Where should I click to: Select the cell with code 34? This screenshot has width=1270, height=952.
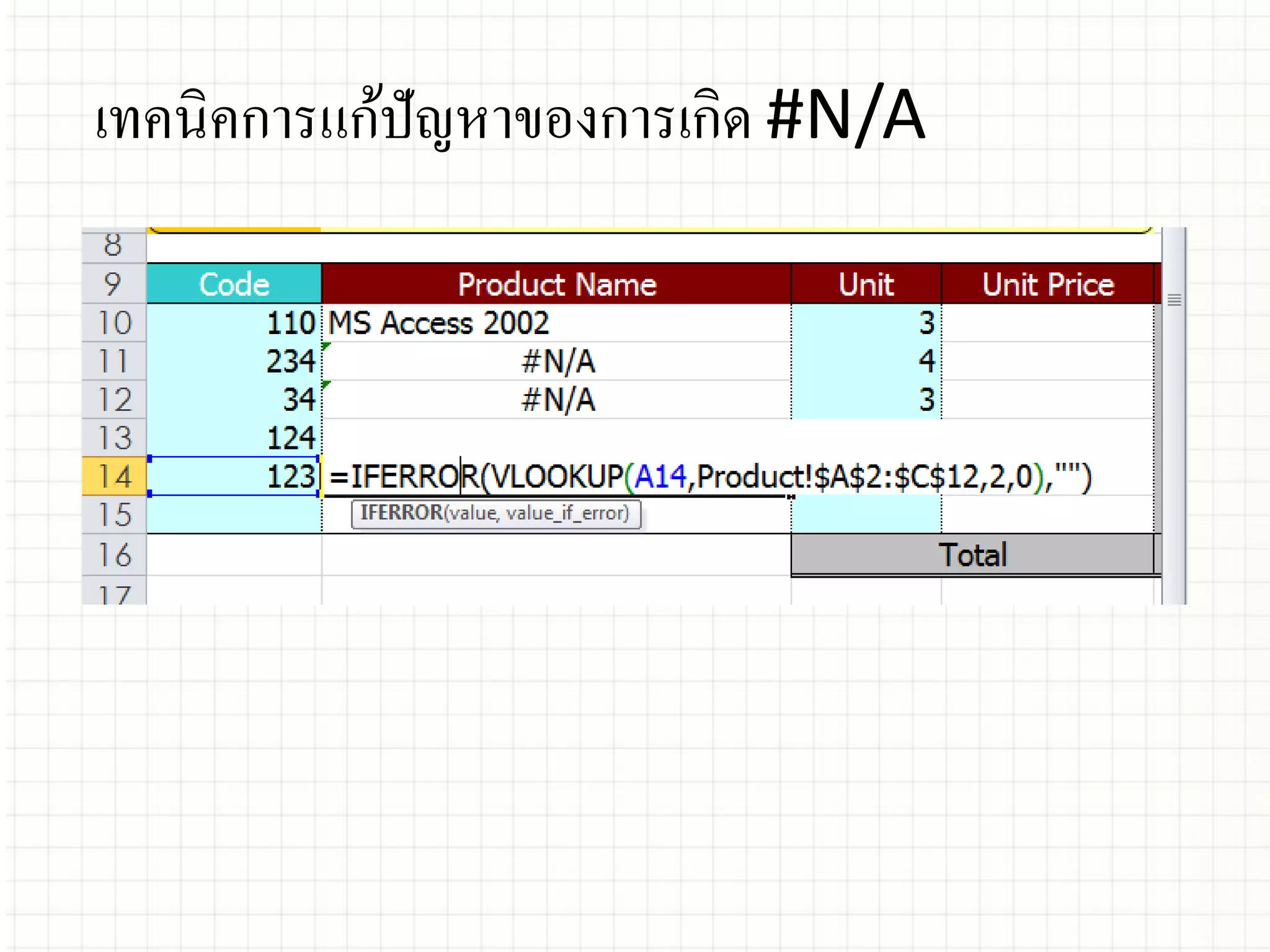234,400
